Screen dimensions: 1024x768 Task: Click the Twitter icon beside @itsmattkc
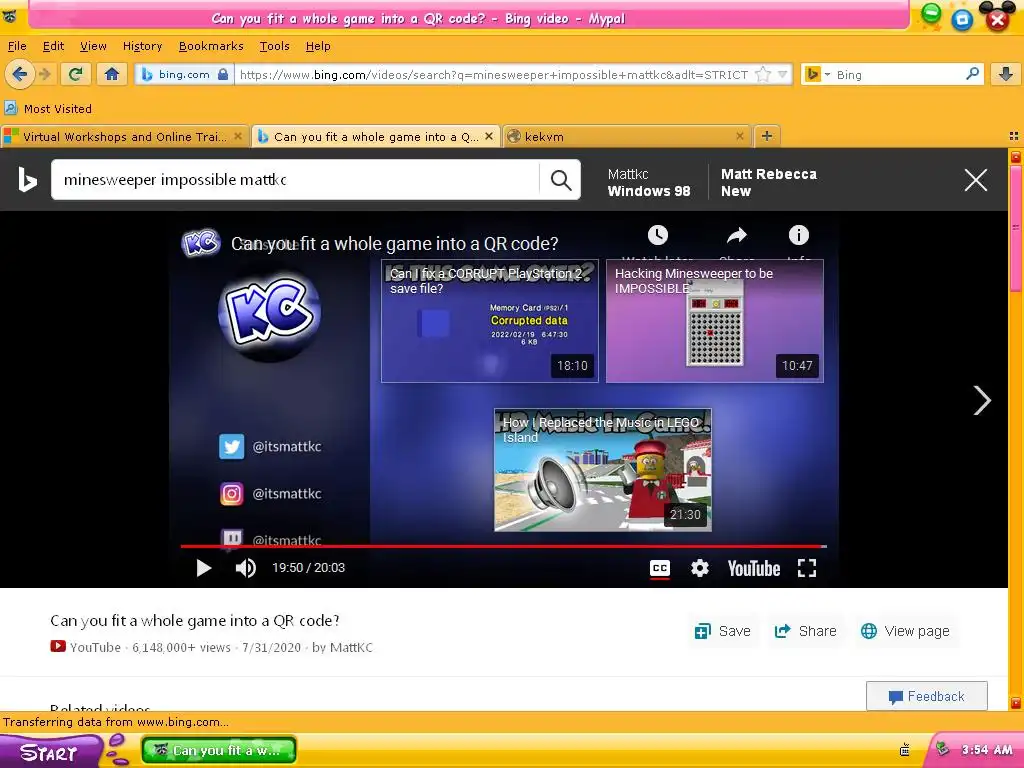pyautogui.click(x=231, y=447)
